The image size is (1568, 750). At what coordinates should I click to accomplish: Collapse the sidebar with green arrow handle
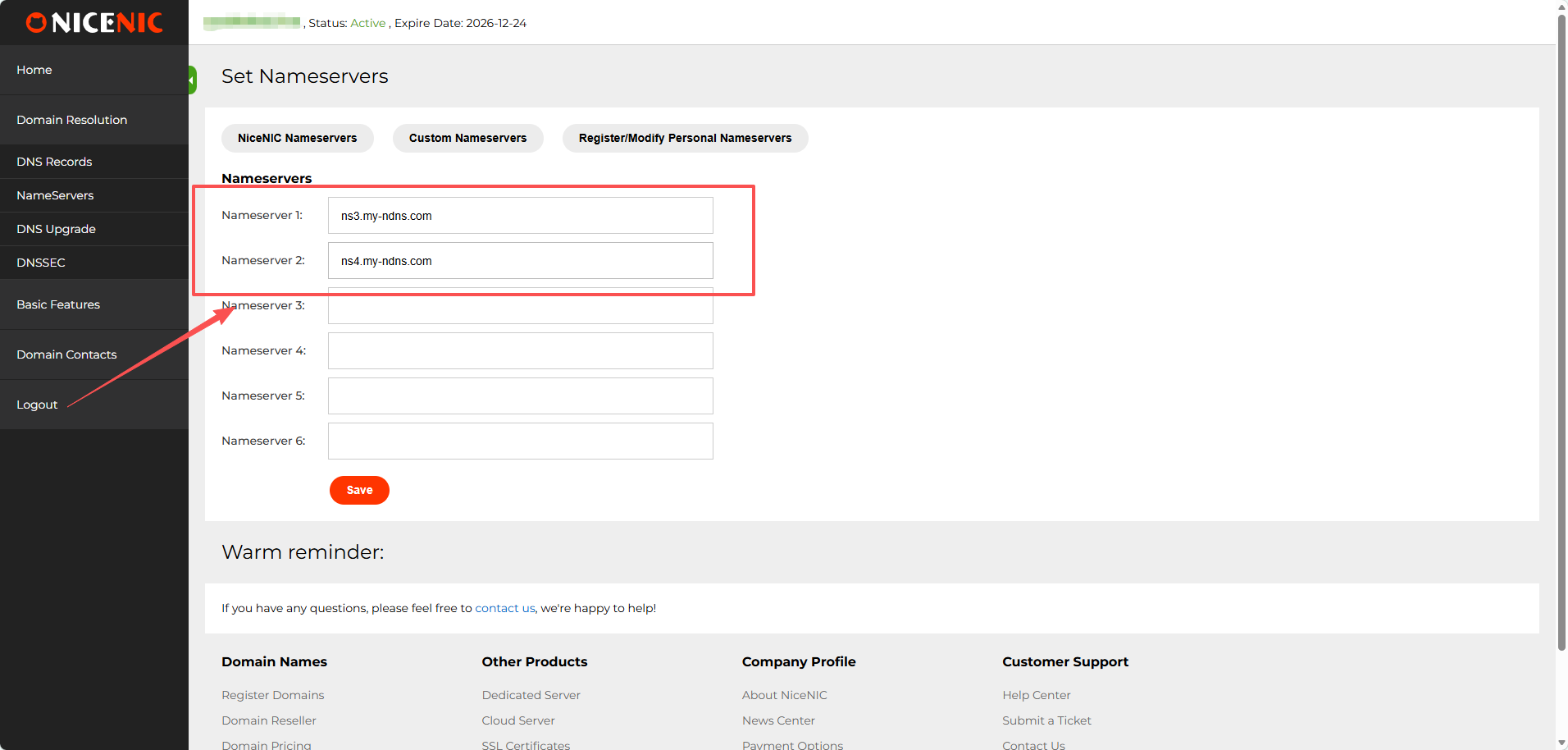click(192, 80)
